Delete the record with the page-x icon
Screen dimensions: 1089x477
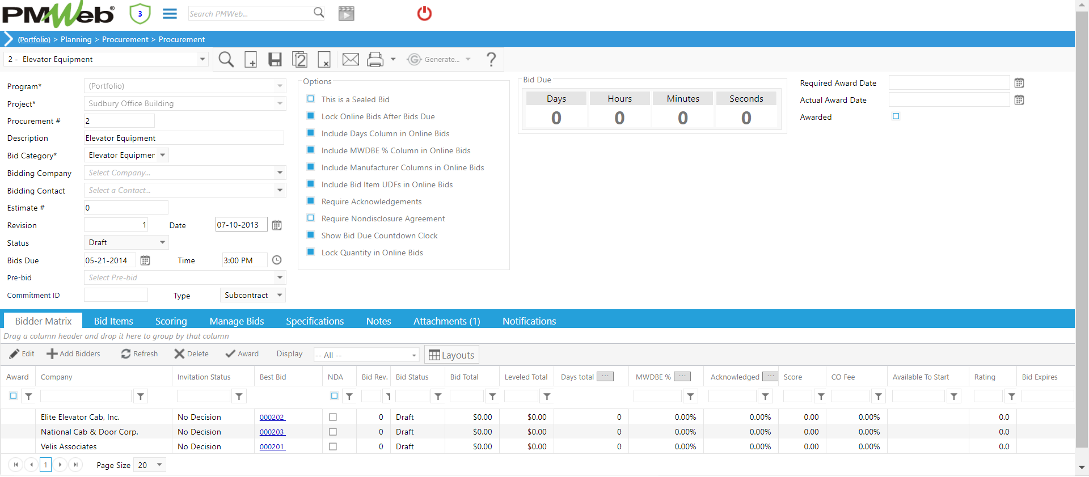point(324,60)
